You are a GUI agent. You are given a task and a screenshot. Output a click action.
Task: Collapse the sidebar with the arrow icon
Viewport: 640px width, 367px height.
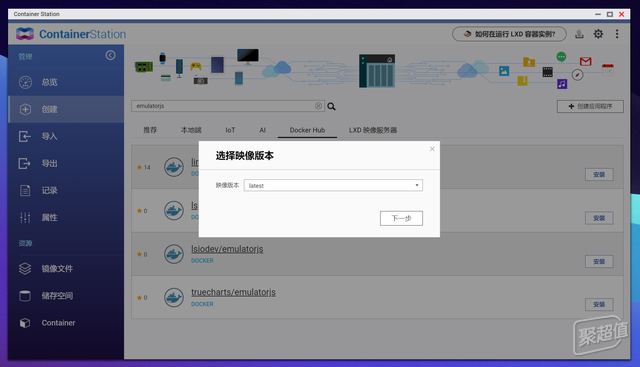pos(110,55)
